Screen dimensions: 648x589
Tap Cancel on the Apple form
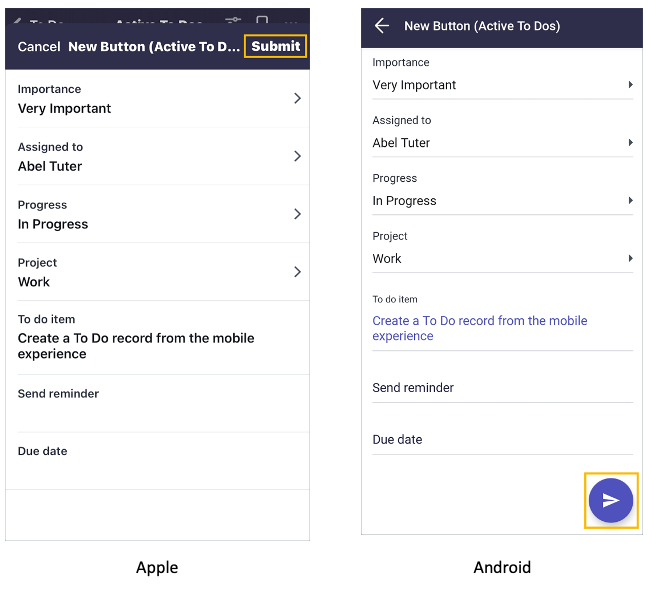(39, 47)
